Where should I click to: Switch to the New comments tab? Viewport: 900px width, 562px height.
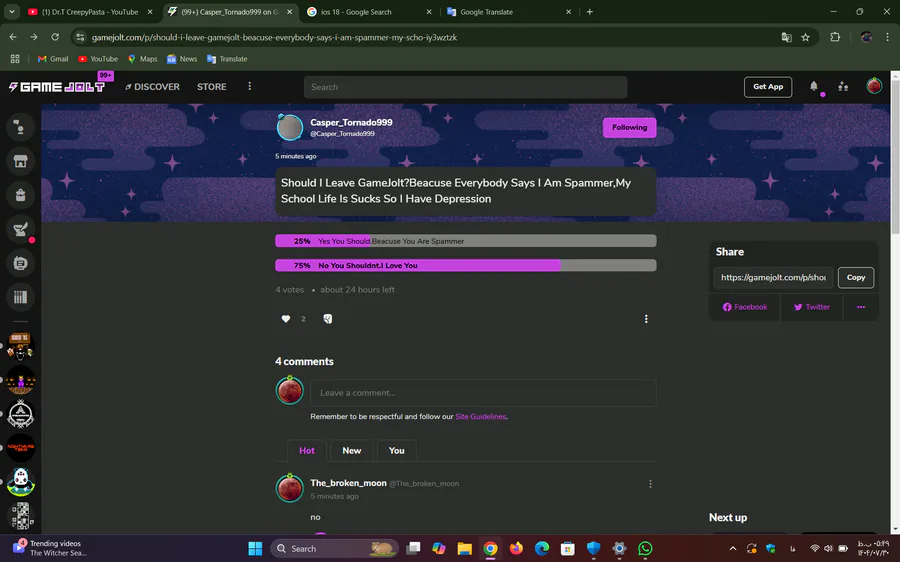[351, 451]
